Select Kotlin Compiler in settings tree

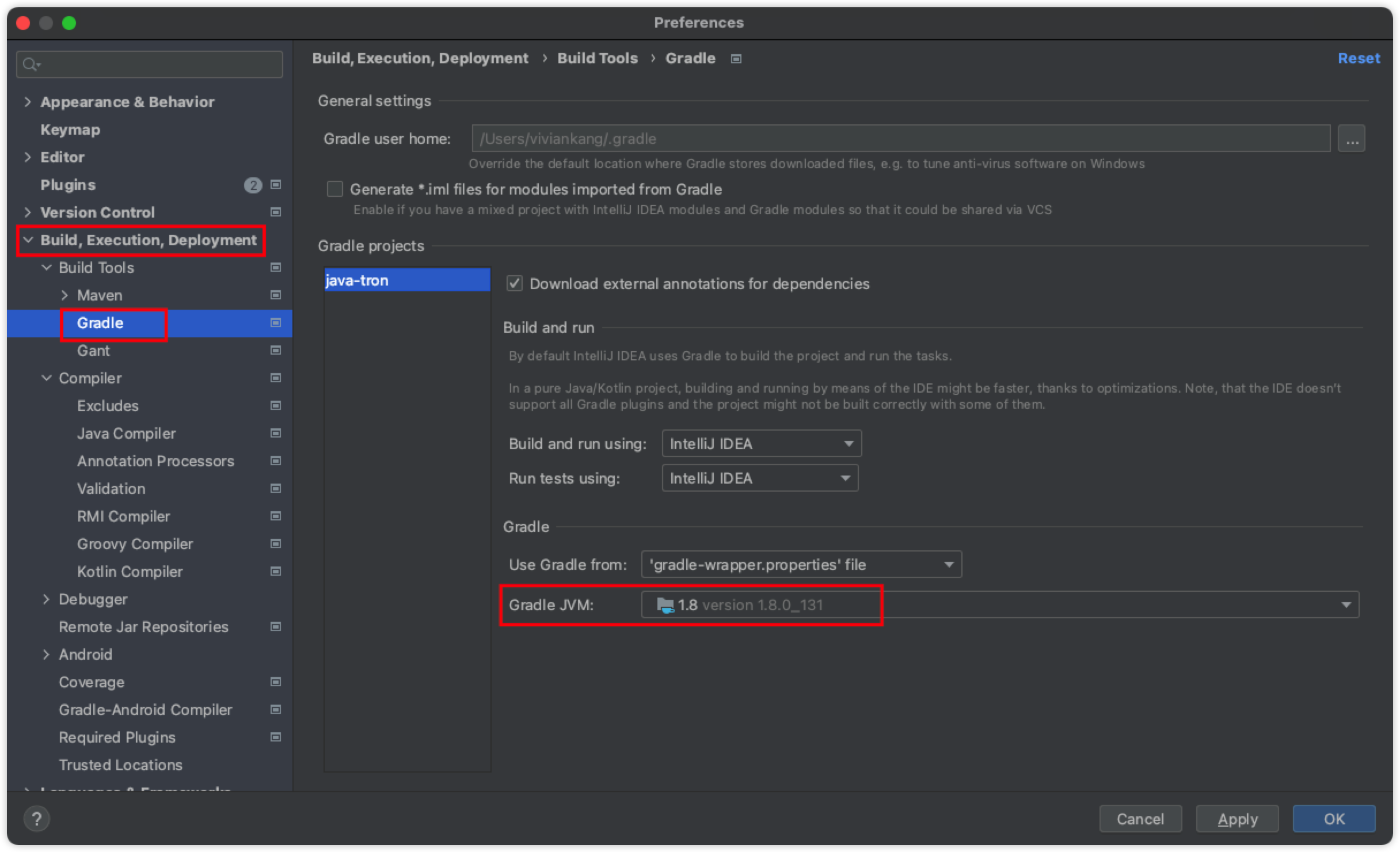coord(130,572)
